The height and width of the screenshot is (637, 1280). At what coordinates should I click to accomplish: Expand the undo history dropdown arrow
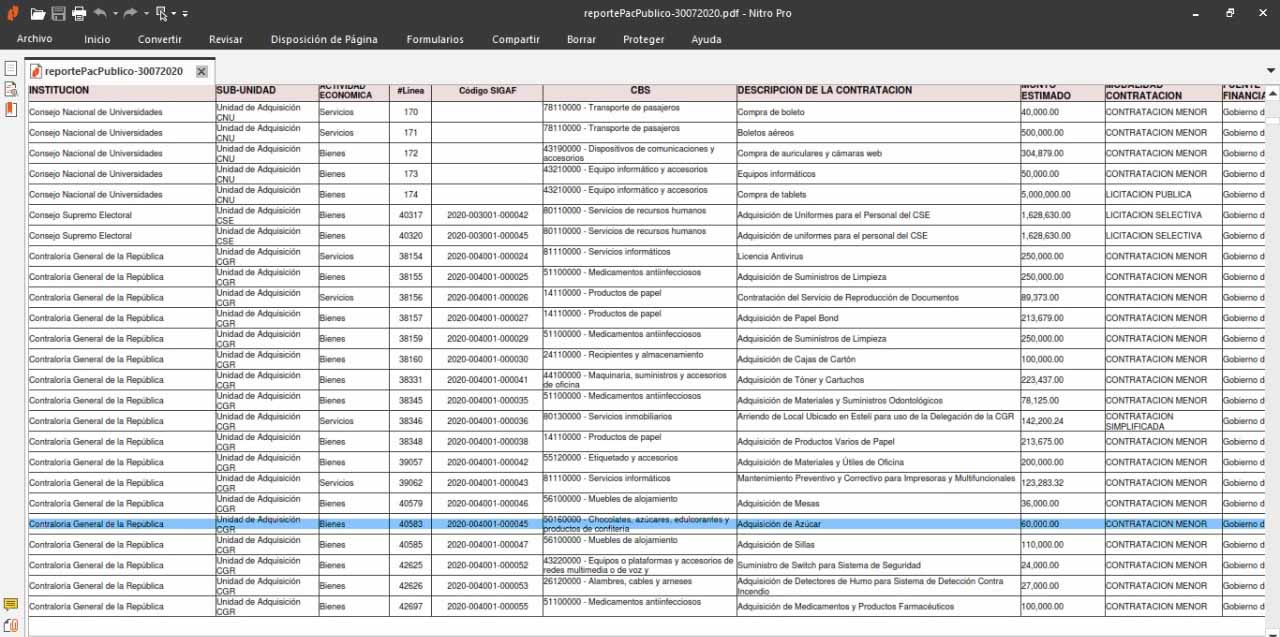115,14
